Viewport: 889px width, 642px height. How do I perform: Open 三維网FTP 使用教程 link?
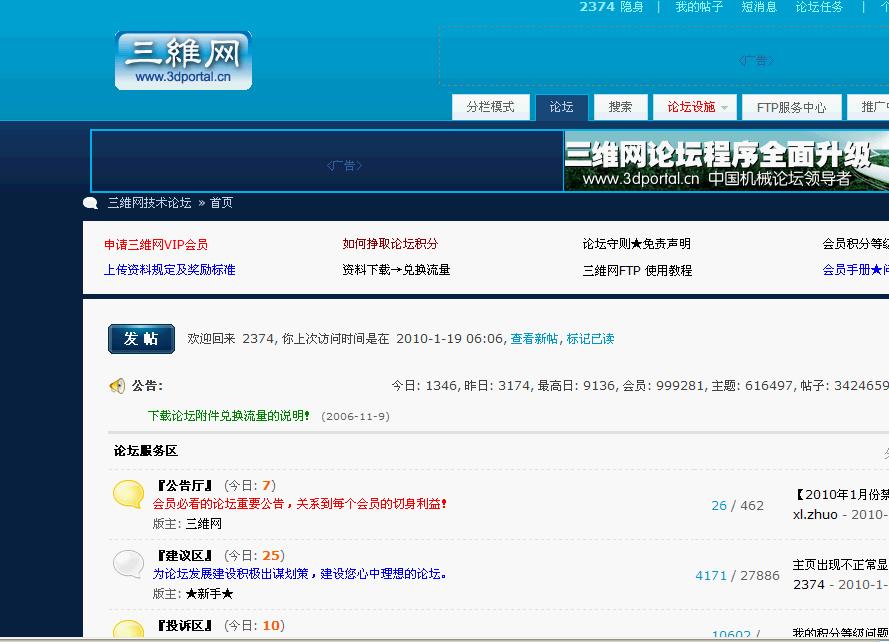click(637, 271)
